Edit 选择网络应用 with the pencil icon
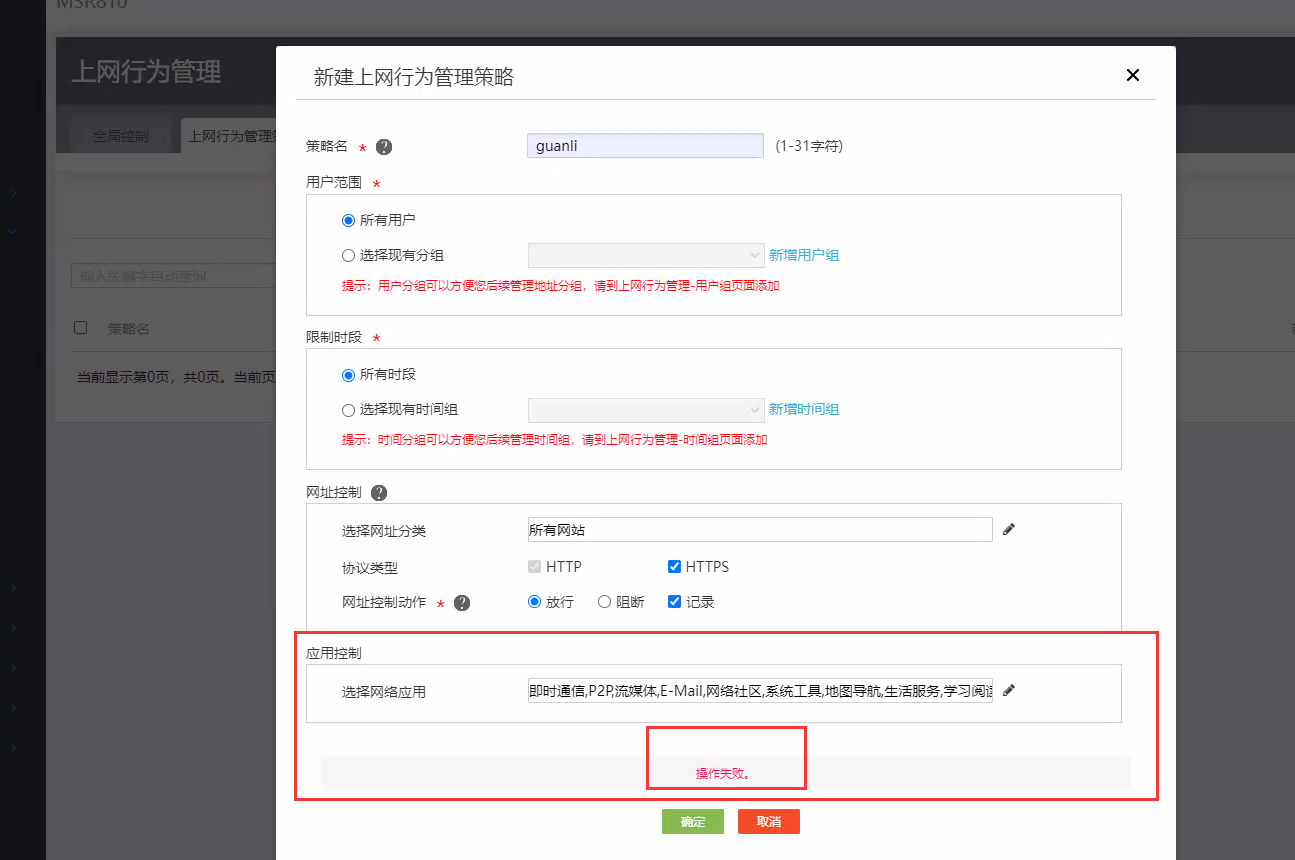1295x860 pixels. (1009, 690)
